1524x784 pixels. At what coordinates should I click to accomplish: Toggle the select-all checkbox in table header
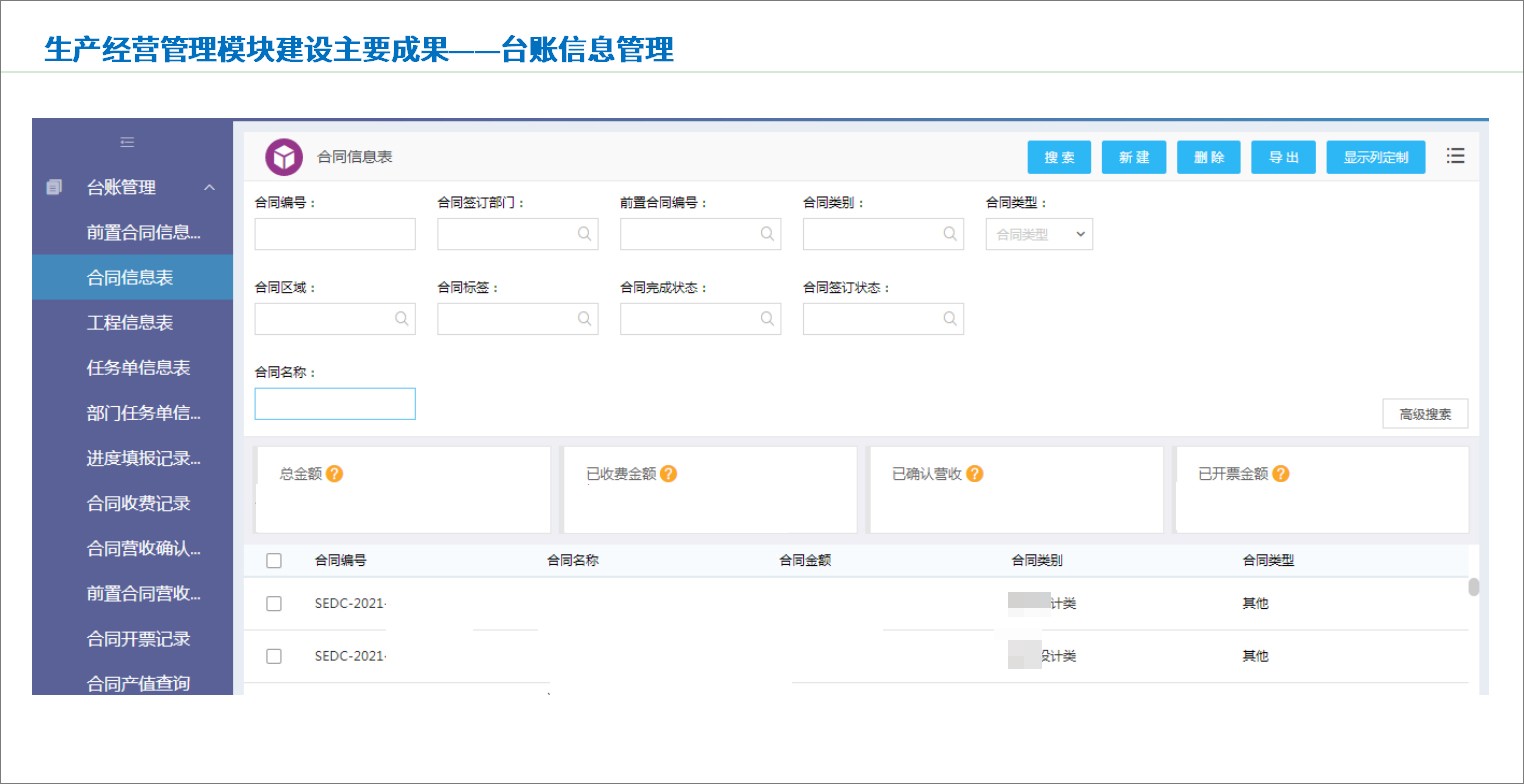(x=274, y=561)
